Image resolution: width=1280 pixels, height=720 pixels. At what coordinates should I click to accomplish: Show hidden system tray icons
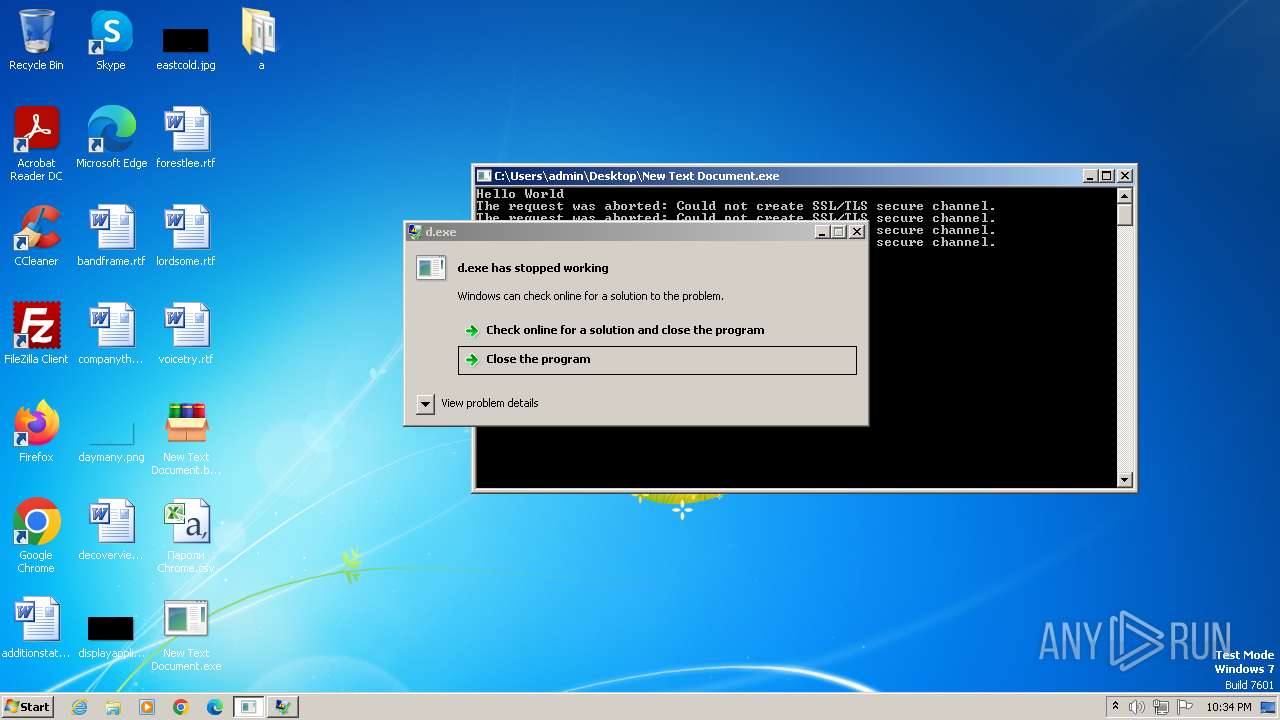[1115, 707]
